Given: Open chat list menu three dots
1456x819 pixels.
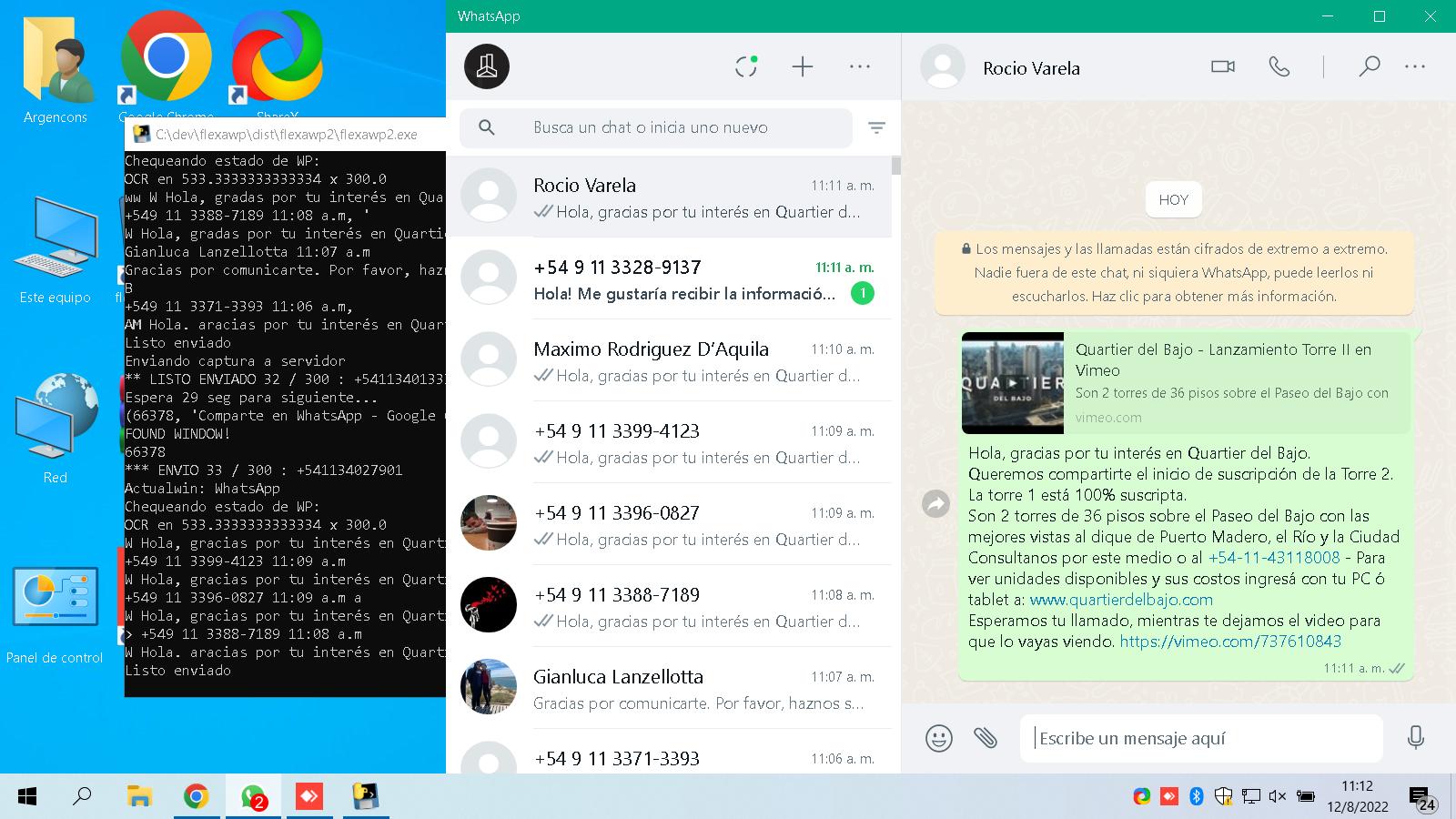Looking at the screenshot, I should 860,66.
